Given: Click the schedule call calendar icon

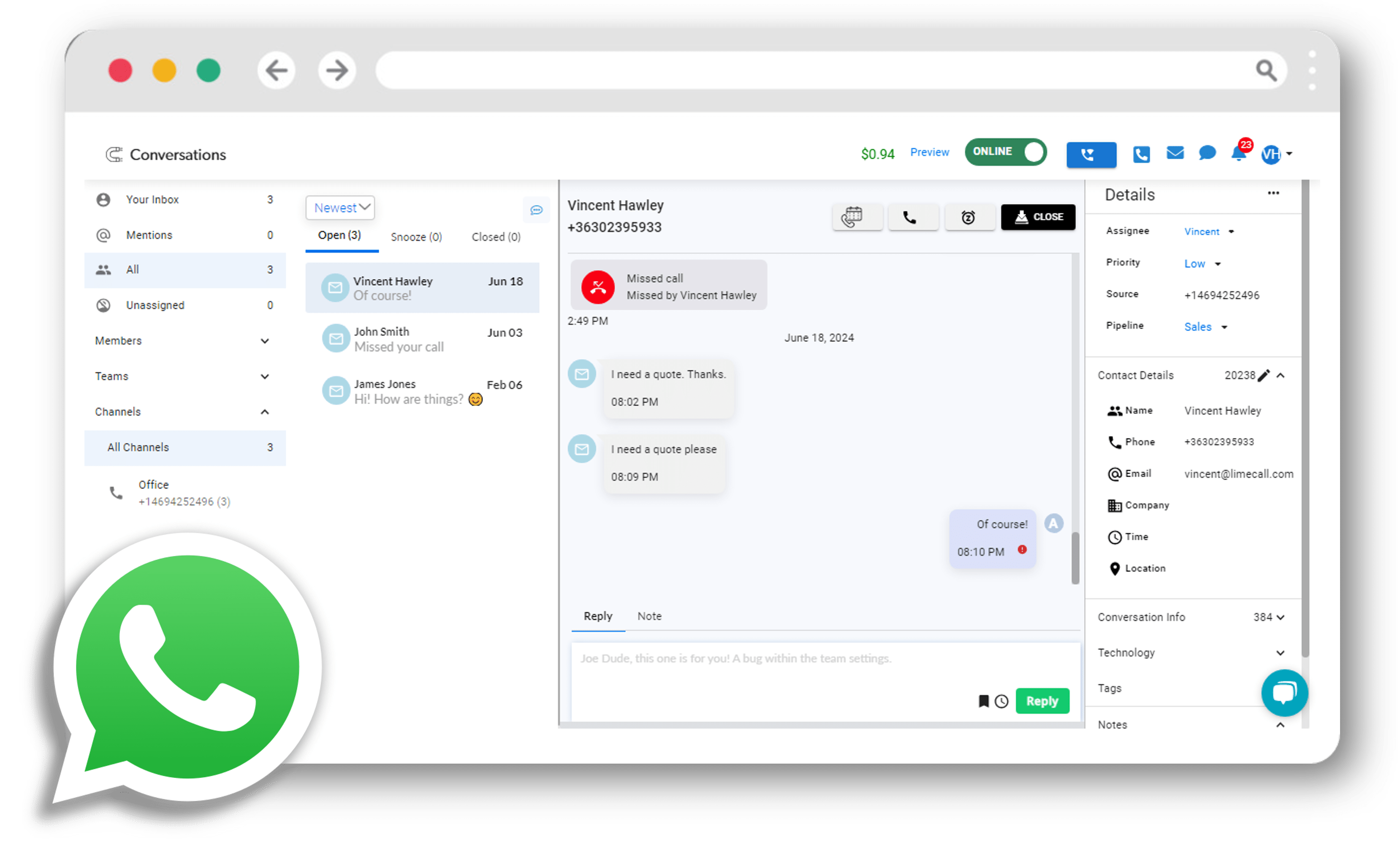Looking at the screenshot, I should tap(857, 217).
